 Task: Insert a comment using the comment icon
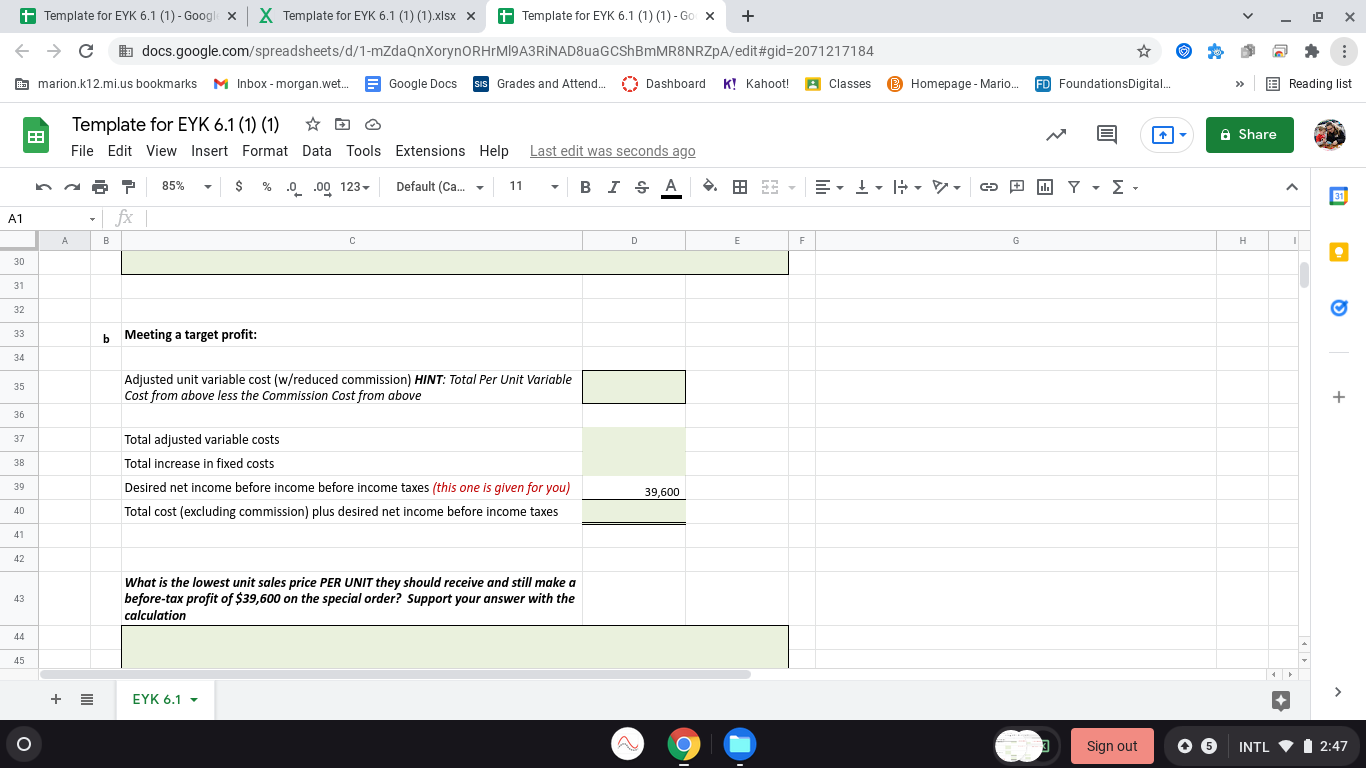(x=1016, y=187)
